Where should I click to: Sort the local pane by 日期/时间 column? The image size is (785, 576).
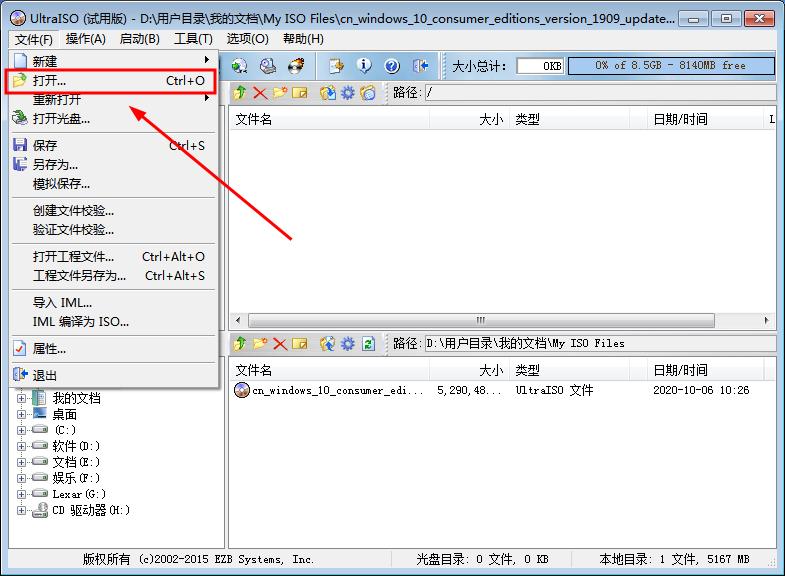[705, 370]
